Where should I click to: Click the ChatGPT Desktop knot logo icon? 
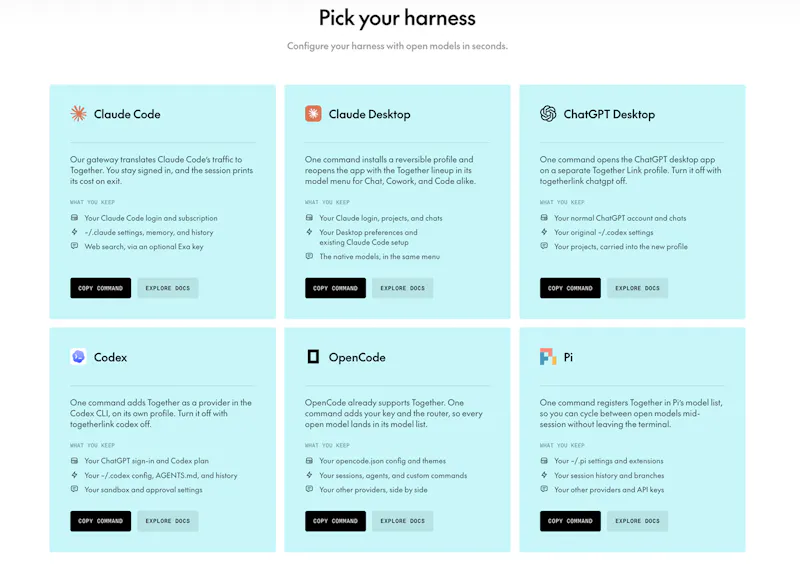tap(548, 113)
